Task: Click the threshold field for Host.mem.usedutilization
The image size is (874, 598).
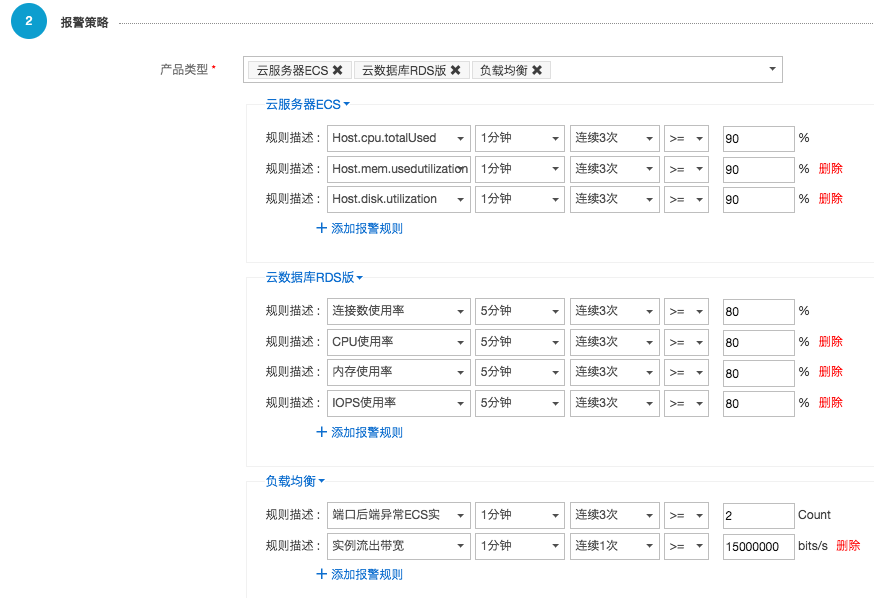Action: point(759,169)
